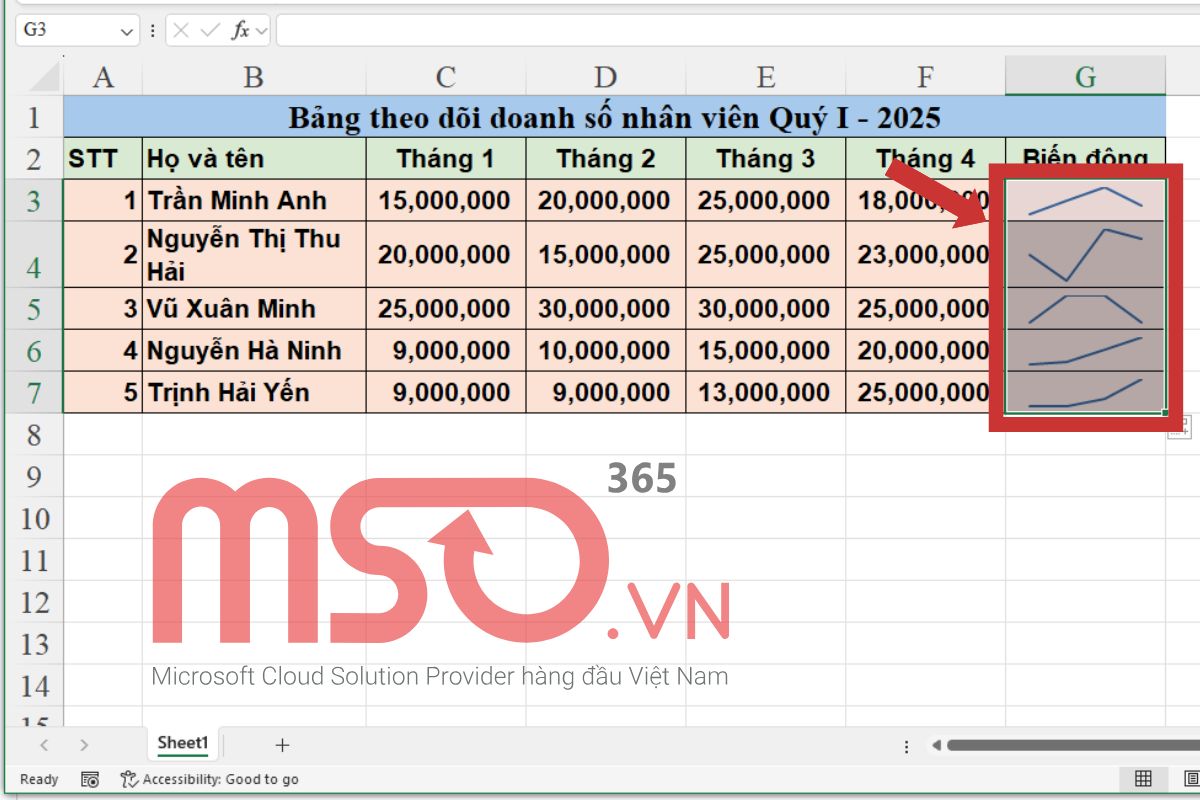
Task: Select column C header
Action: [x=446, y=77]
